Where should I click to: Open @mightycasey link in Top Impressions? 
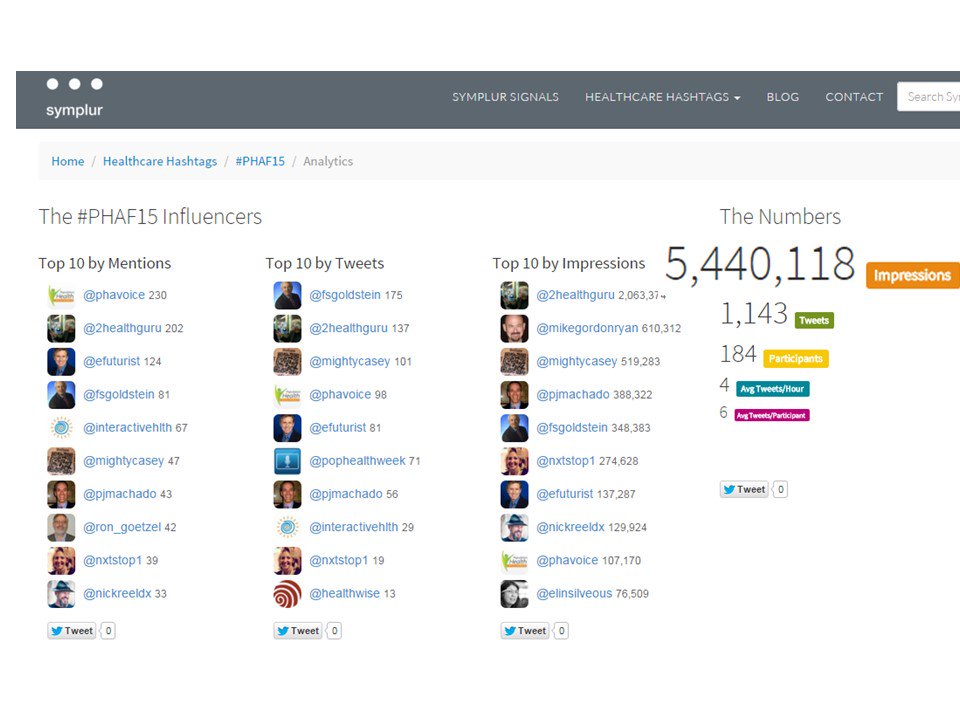577,361
